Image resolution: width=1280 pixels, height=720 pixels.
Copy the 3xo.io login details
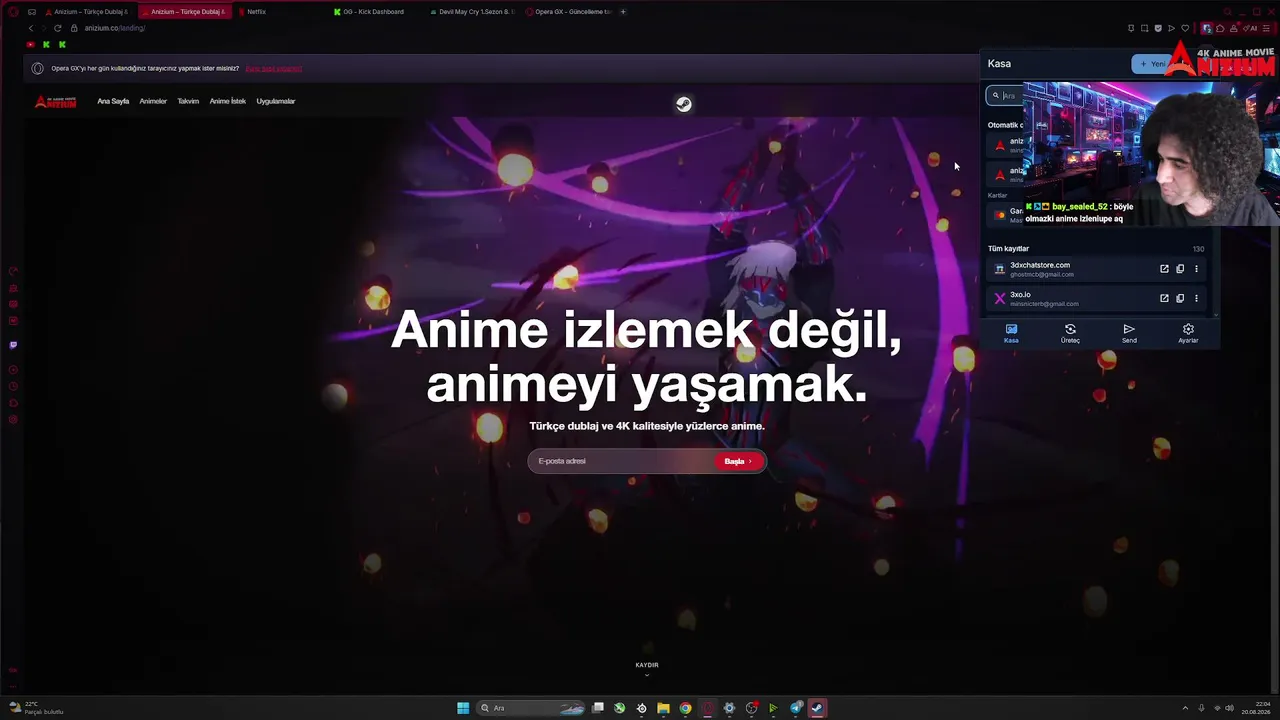click(x=1180, y=298)
